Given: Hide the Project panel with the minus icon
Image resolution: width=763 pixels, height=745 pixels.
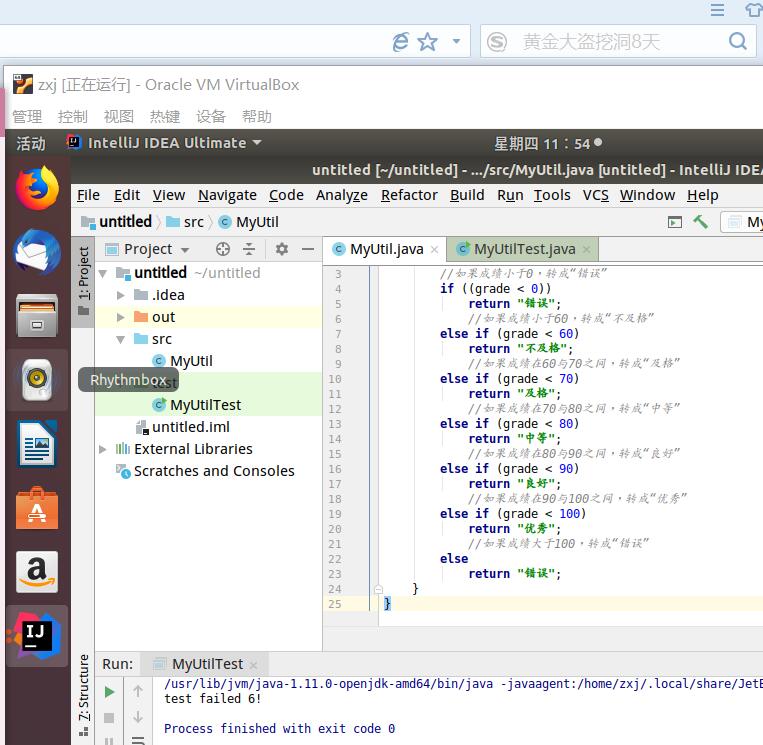Looking at the screenshot, I should [x=308, y=249].
